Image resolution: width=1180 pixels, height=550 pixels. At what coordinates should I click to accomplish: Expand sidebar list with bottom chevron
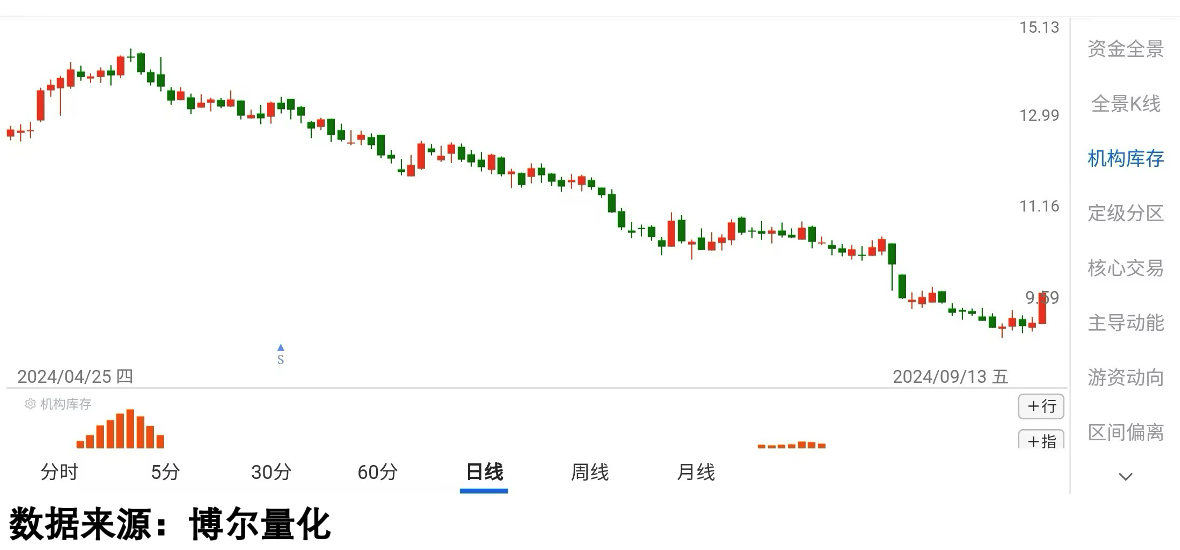pos(1125,476)
